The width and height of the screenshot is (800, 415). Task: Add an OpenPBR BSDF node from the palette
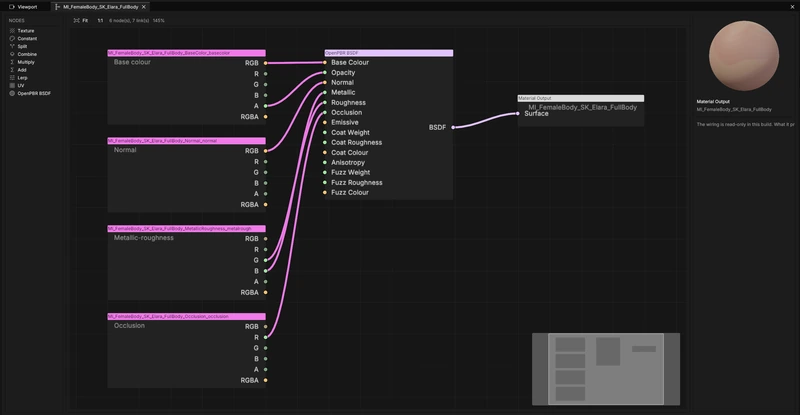click(x=30, y=93)
